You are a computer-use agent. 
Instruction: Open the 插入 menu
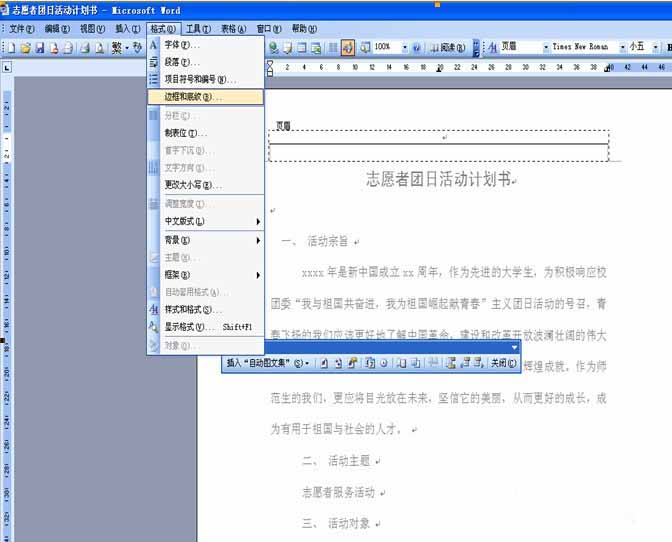click(x=128, y=29)
